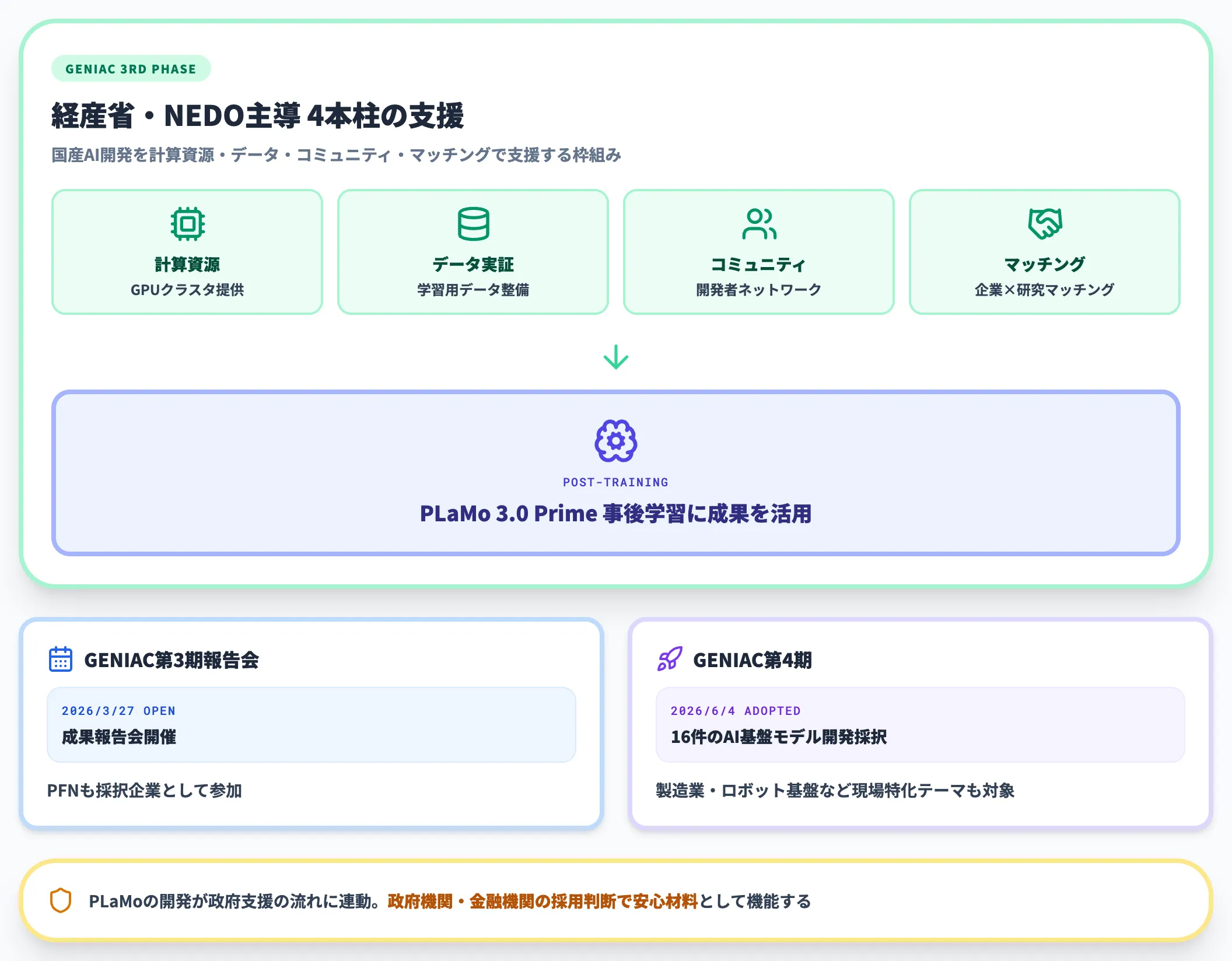Click the green downward arrow icon
The image size is (1232, 961).
click(616, 357)
